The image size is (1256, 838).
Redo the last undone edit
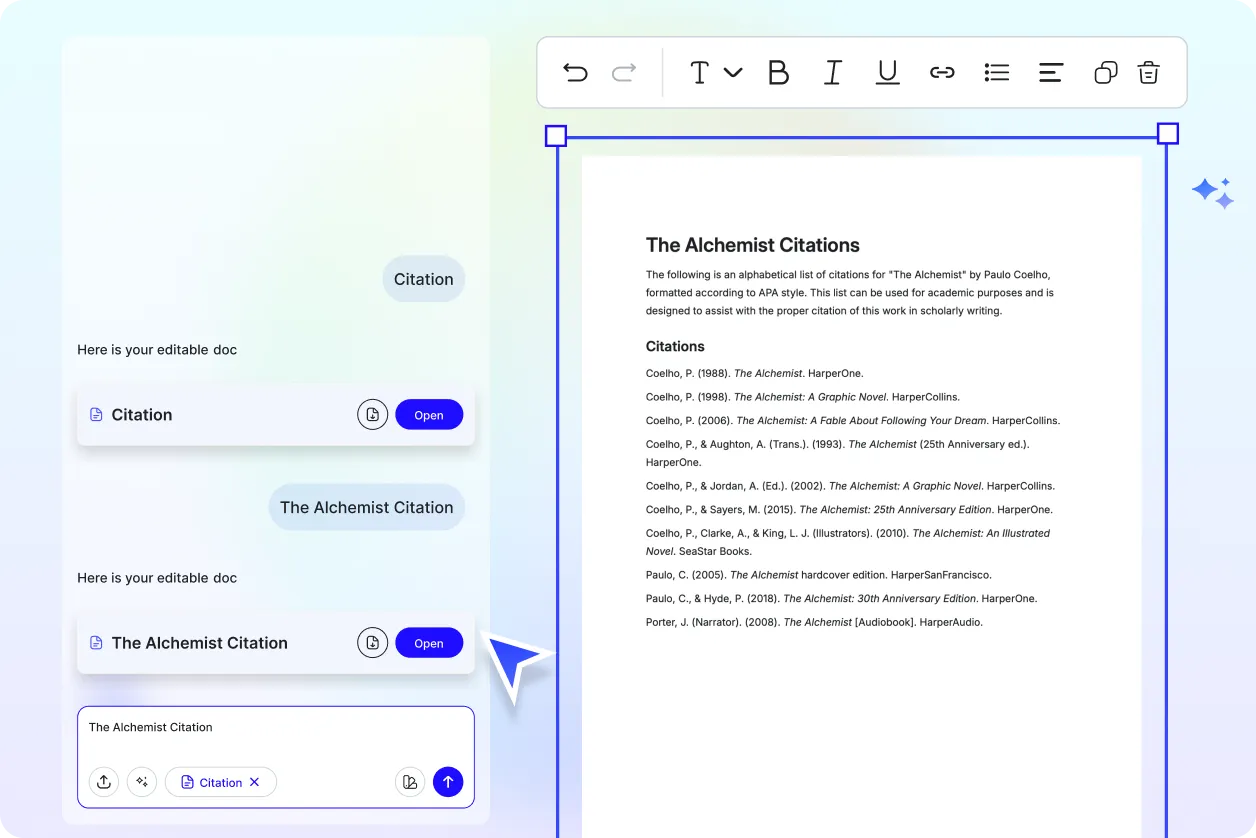coord(624,72)
